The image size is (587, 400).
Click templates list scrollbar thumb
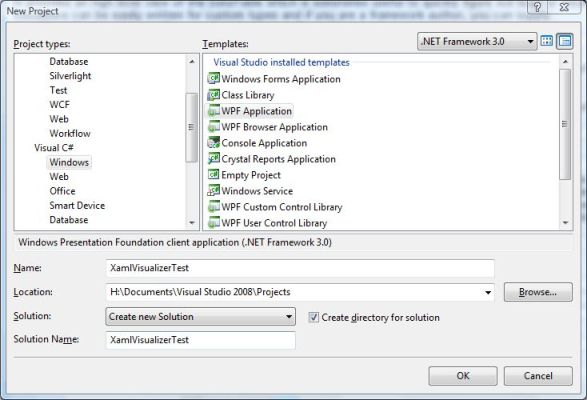coord(565,124)
